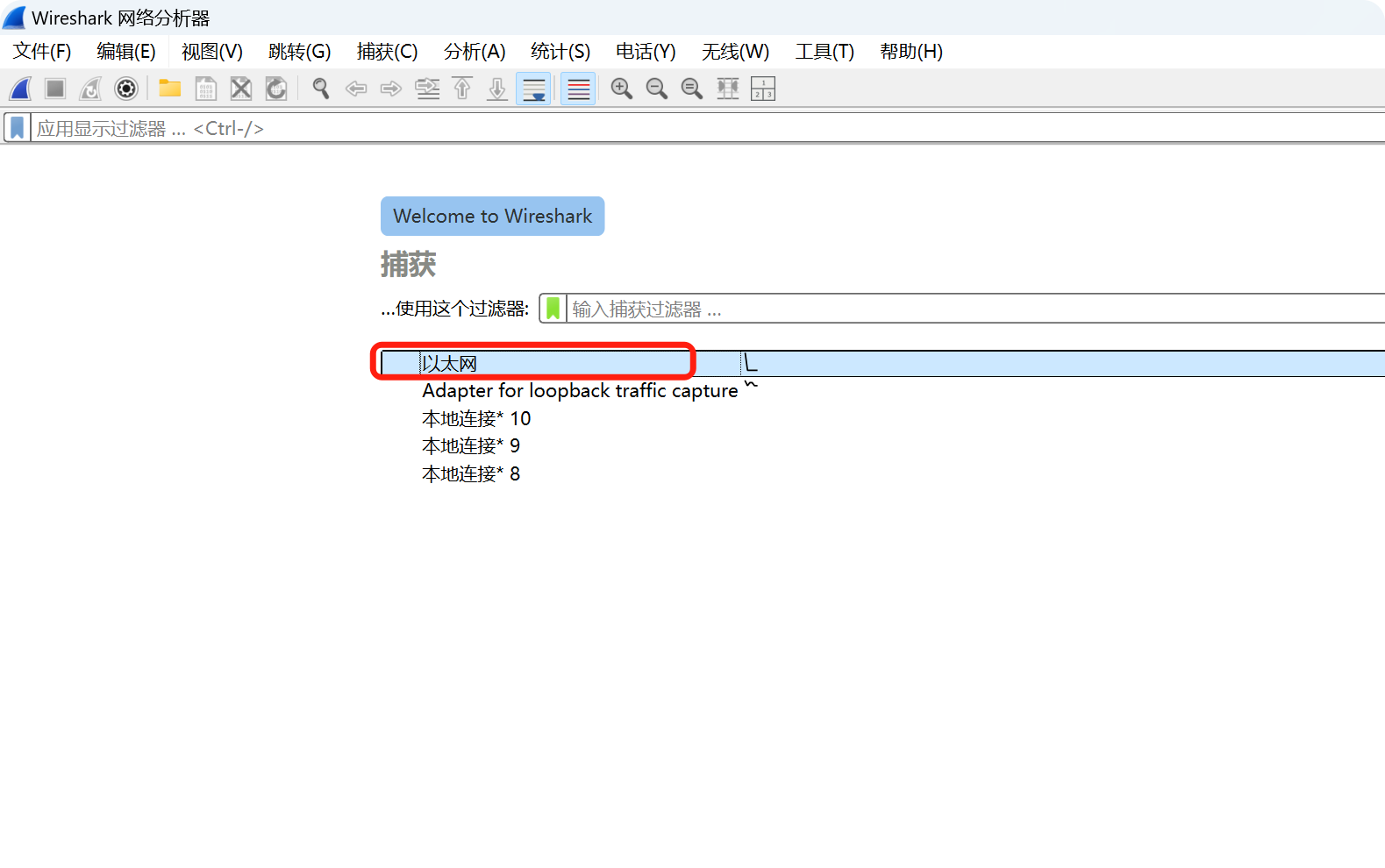Click the stop capture square icon

click(x=55, y=89)
